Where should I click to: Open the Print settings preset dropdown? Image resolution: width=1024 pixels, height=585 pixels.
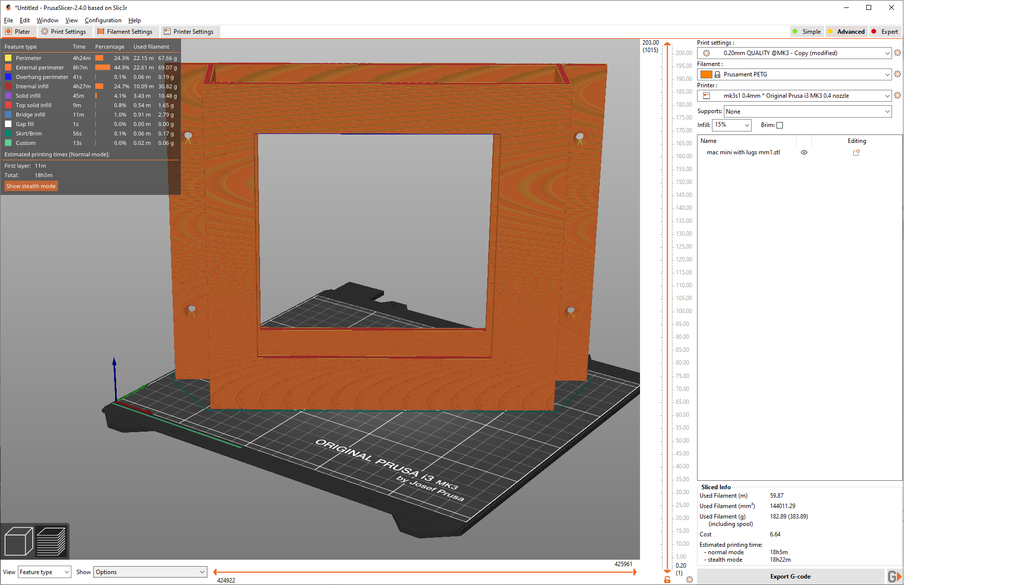pyautogui.click(x=794, y=53)
